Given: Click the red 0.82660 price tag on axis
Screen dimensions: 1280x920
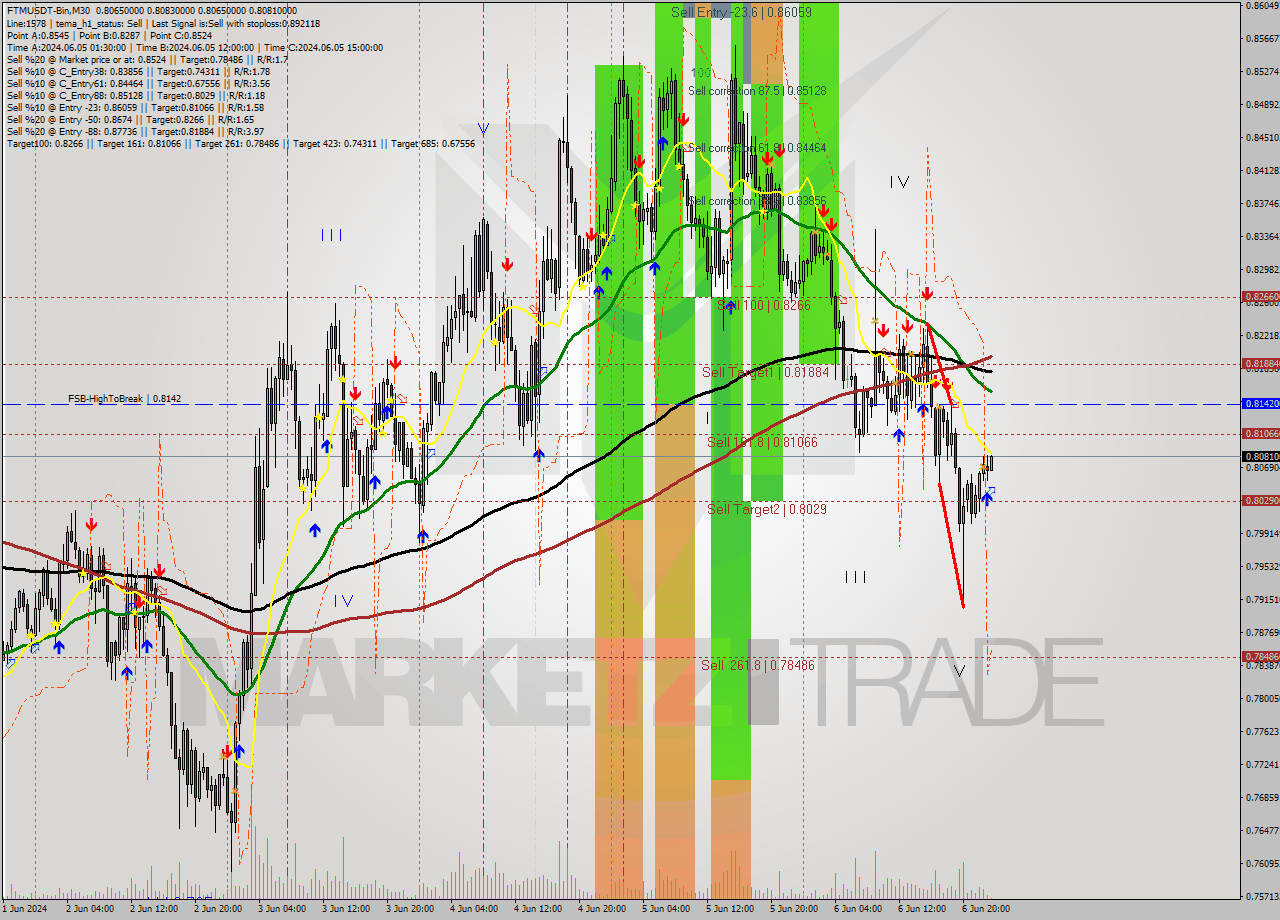Looking at the screenshot, I should [x=1260, y=297].
